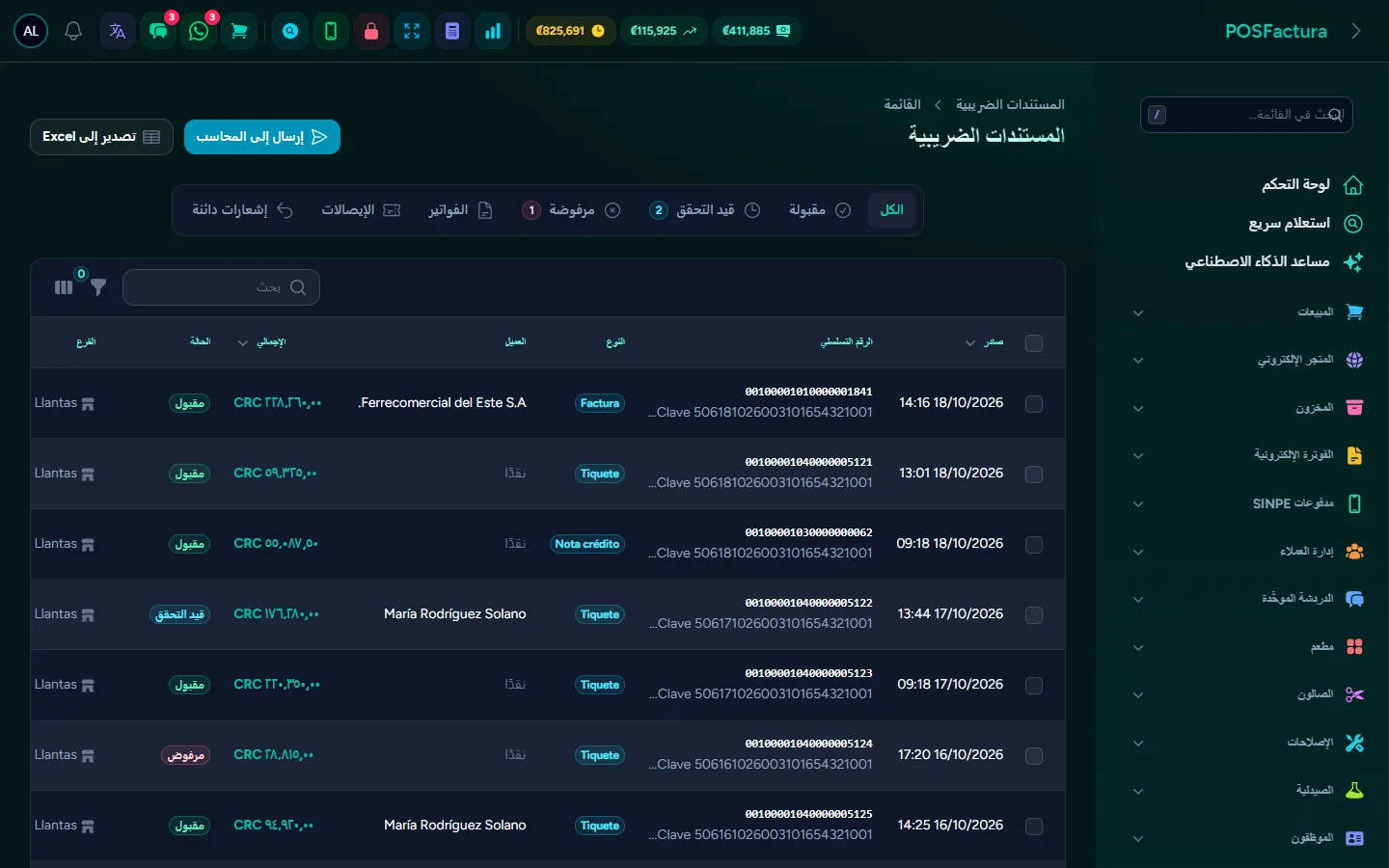Sort by الإجمالي total column header
Screen dimensions: 1389x868
[262, 342]
